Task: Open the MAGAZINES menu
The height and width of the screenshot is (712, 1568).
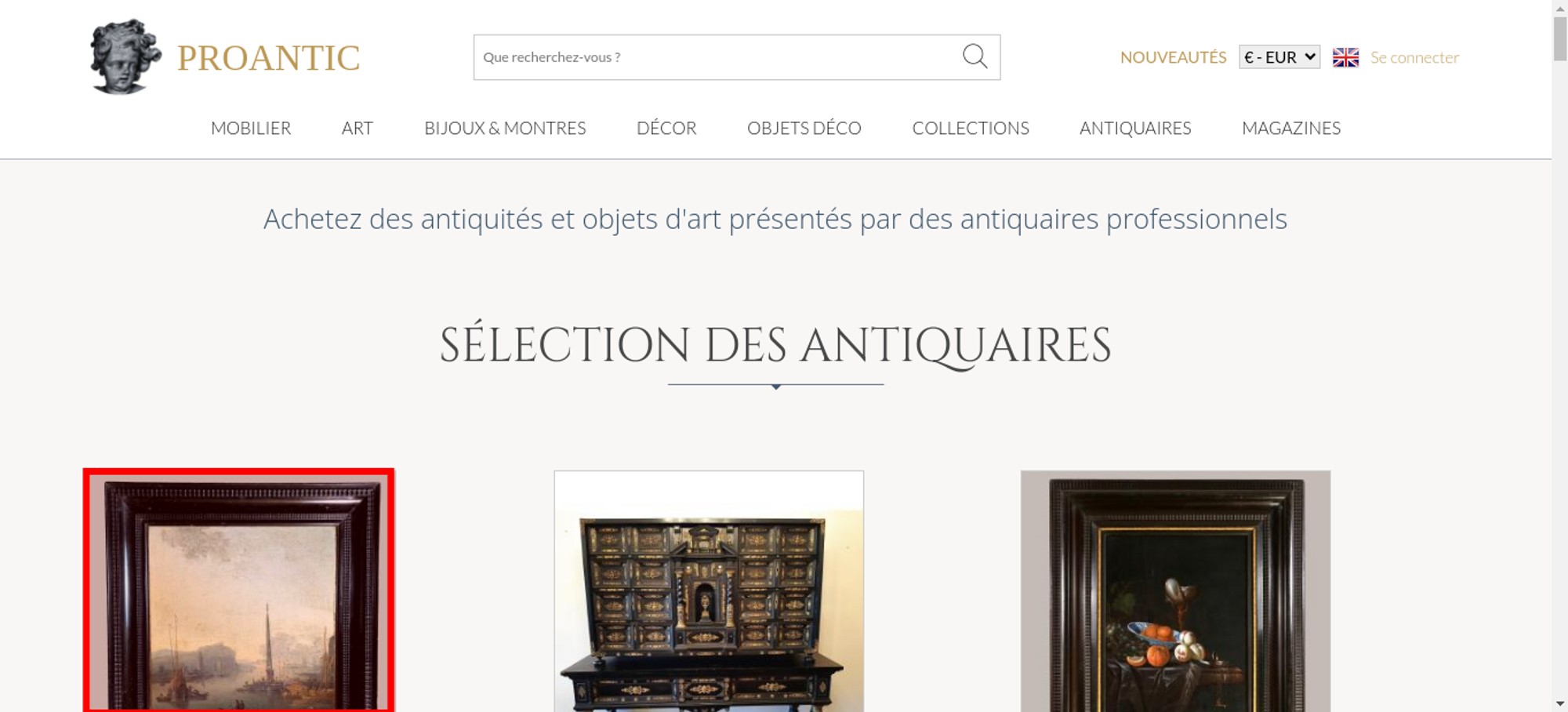Action: pyautogui.click(x=1291, y=128)
